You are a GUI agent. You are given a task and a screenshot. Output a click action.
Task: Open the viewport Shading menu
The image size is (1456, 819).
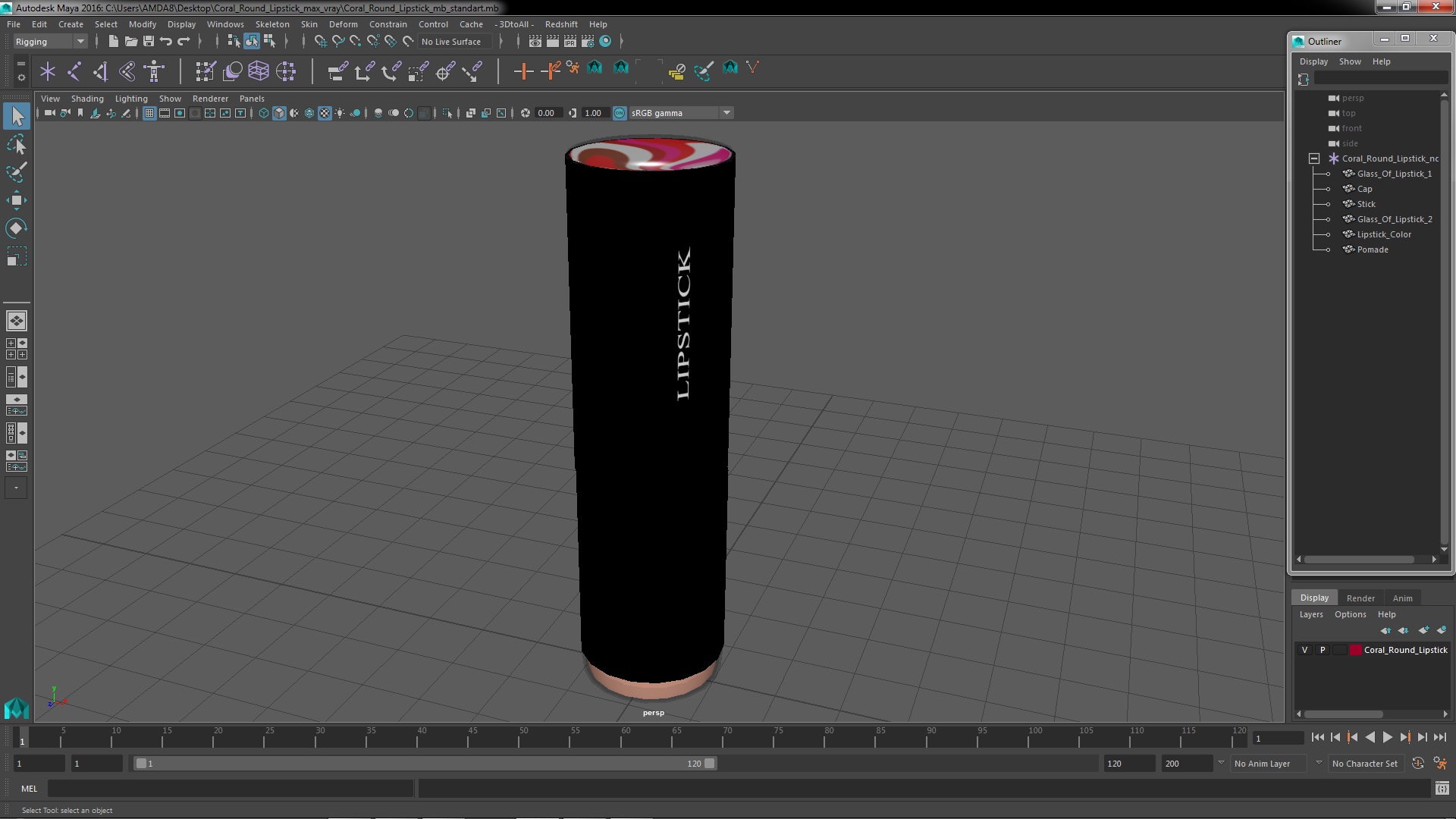pos(87,99)
